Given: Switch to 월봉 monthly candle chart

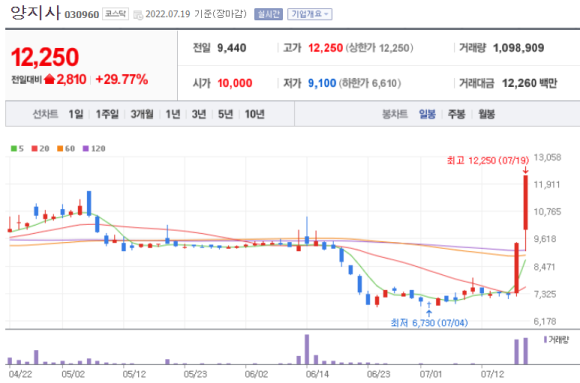Looking at the screenshot, I should 486,114.
